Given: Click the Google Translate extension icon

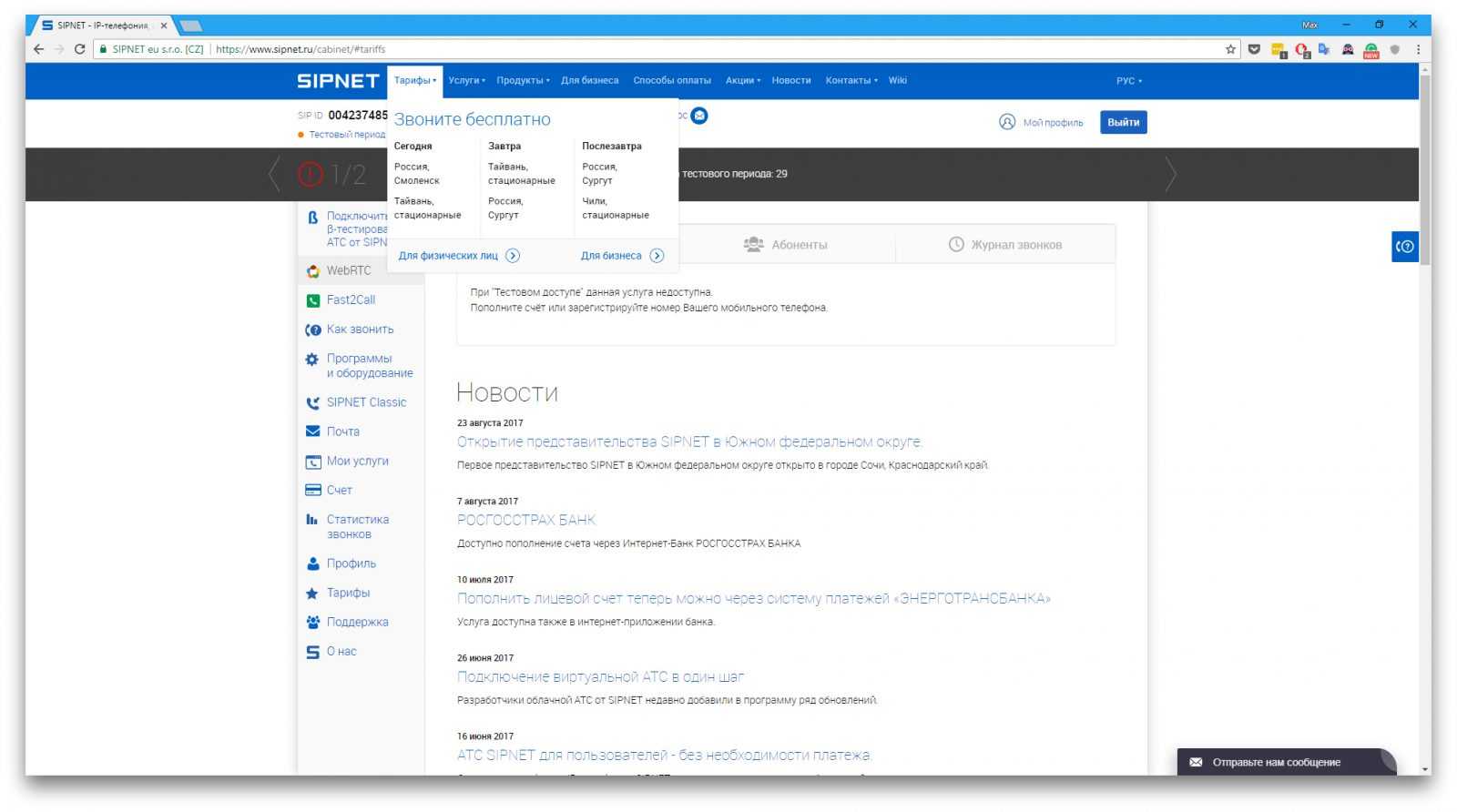Looking at the screenshot, I should click(x=1324, y=49).
